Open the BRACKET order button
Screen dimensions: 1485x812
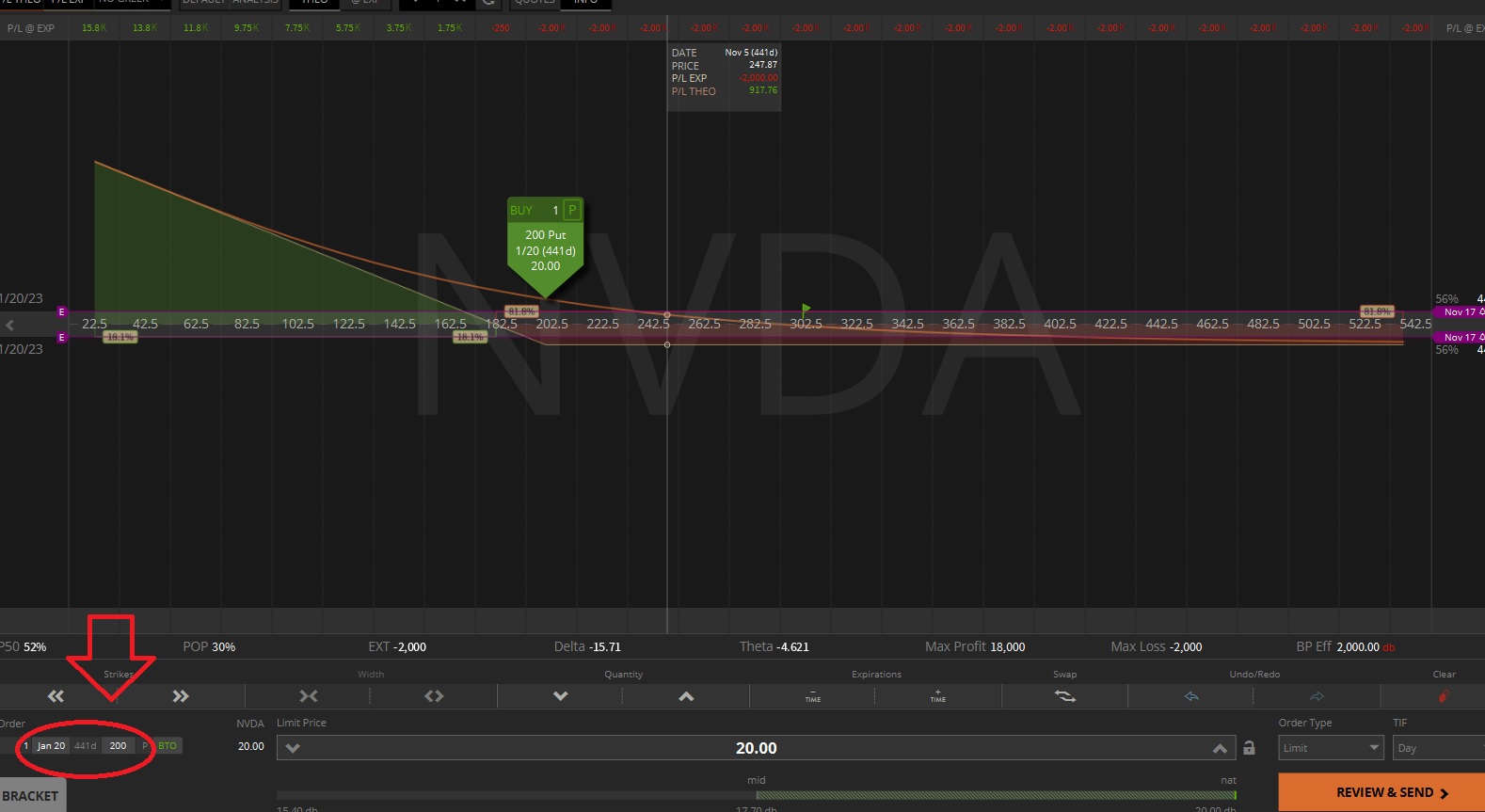coord(31,795)
